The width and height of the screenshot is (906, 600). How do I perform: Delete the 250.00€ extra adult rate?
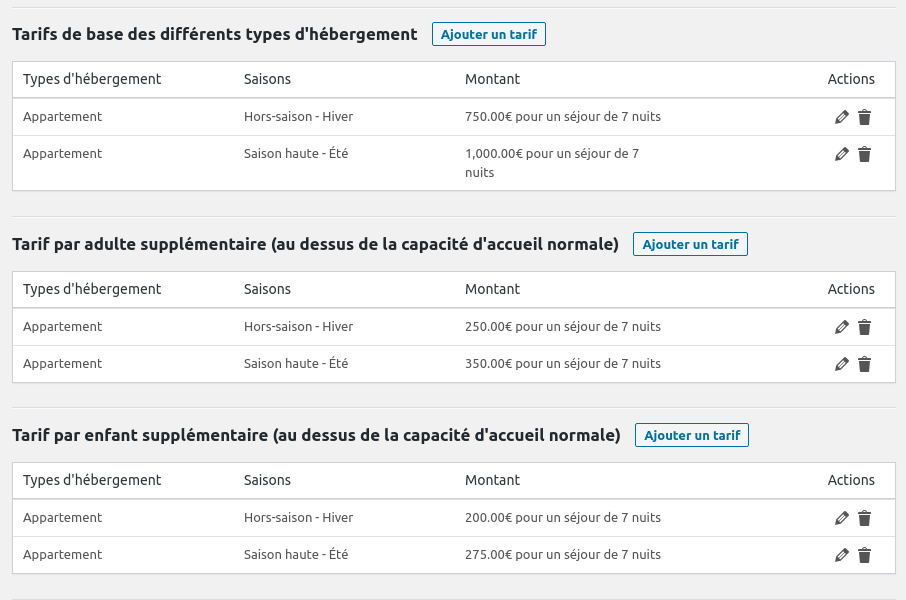pos(864,327)
